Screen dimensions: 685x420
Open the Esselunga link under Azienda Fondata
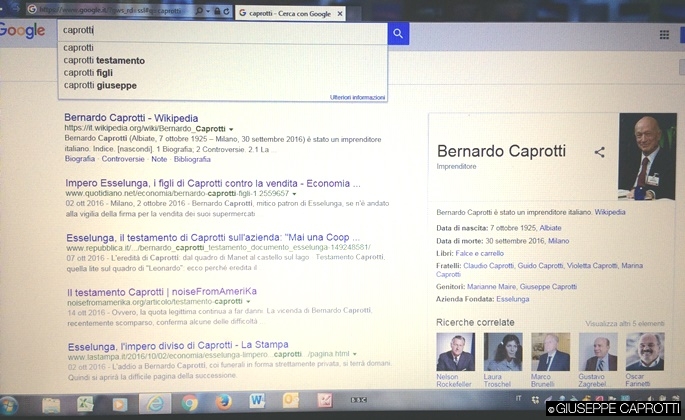513,298
